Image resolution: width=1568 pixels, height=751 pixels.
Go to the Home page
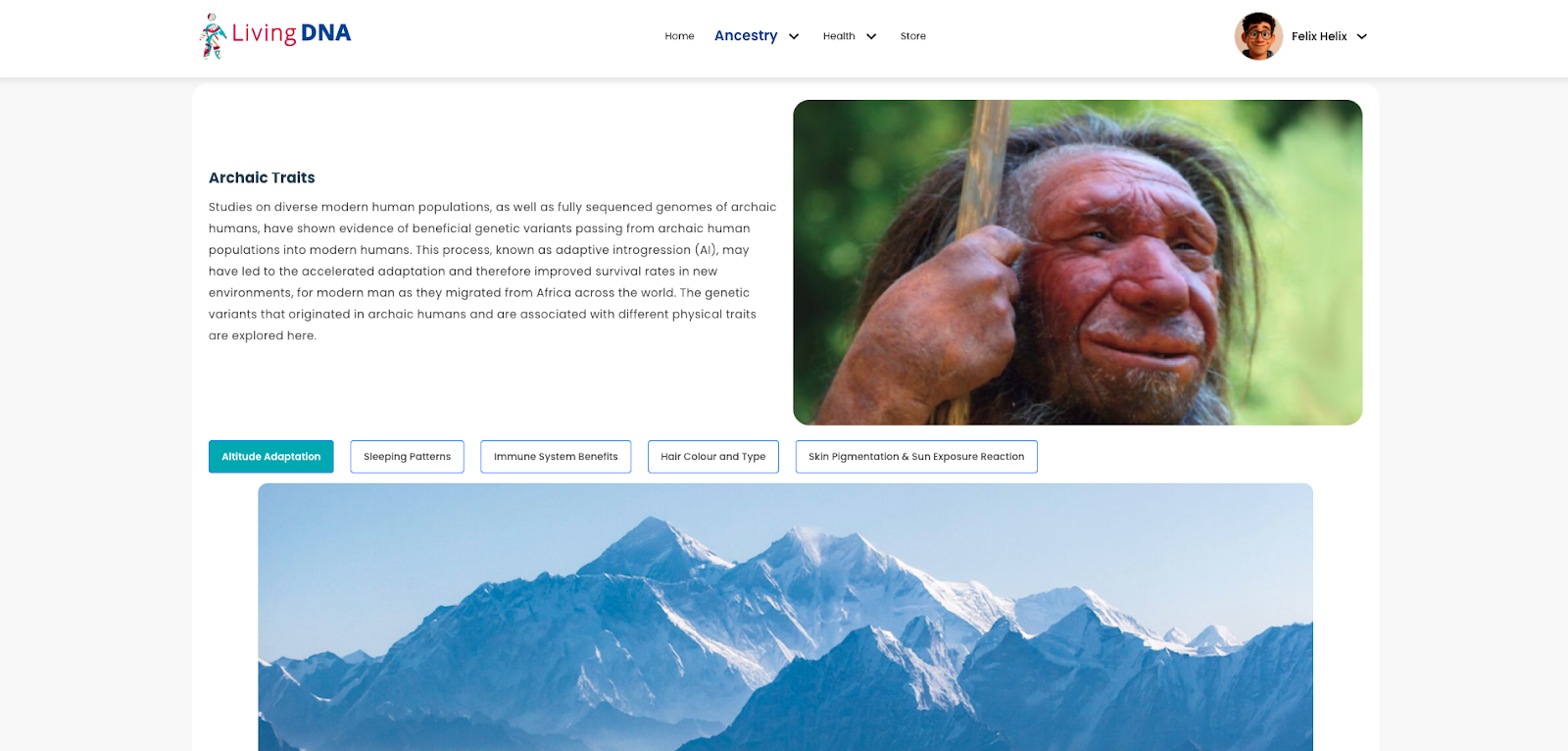[679, 36]
